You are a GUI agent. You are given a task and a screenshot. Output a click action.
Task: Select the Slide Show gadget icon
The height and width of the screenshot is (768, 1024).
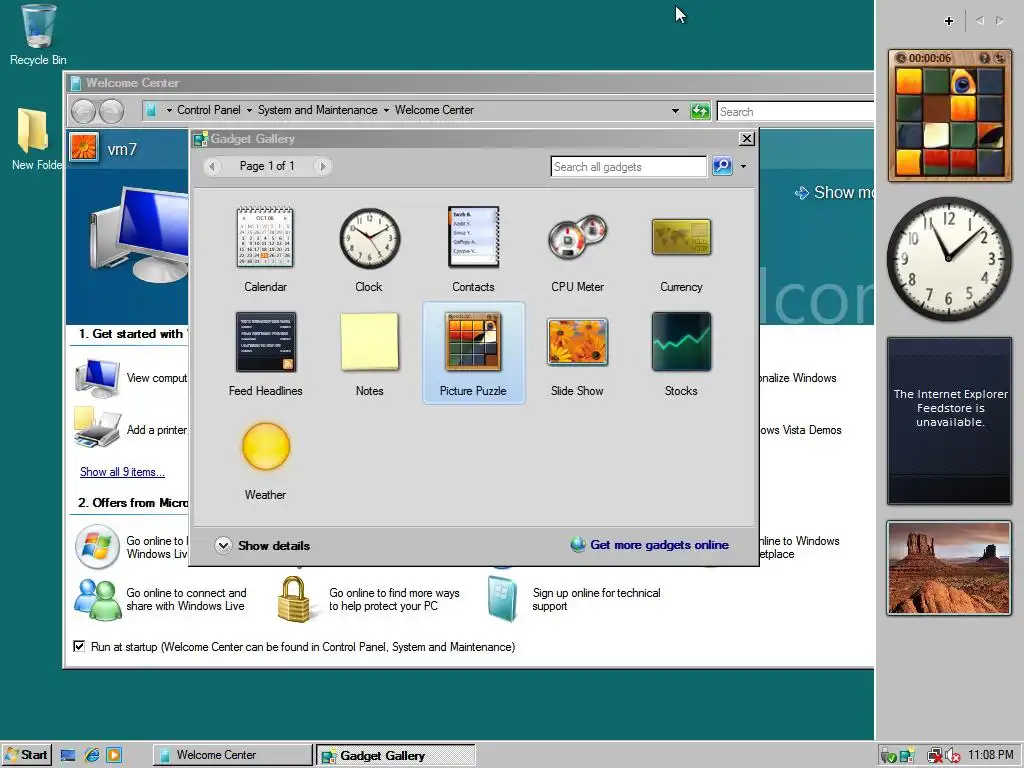(577, 342)
